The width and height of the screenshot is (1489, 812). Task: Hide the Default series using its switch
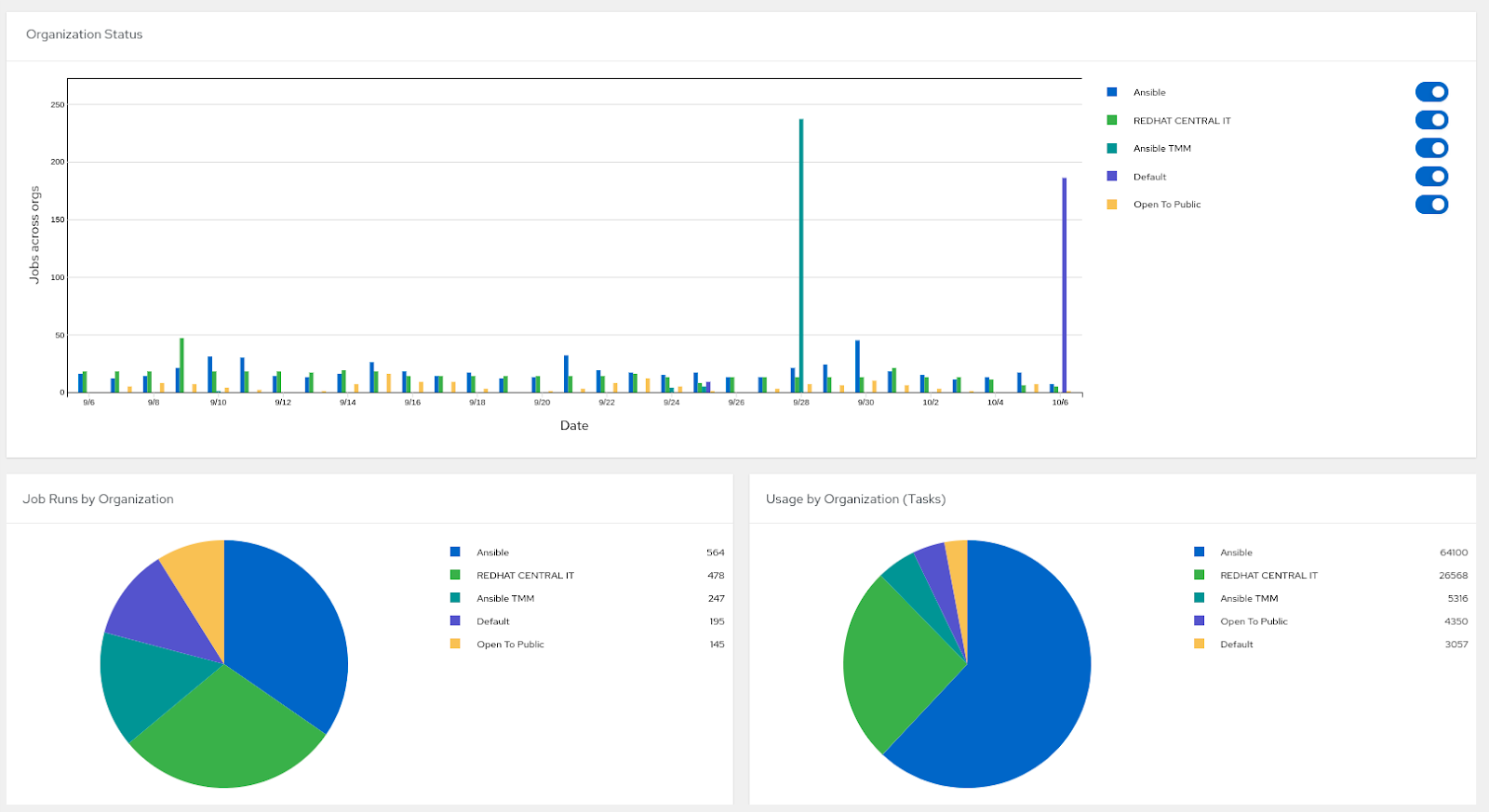point(1431,176)
